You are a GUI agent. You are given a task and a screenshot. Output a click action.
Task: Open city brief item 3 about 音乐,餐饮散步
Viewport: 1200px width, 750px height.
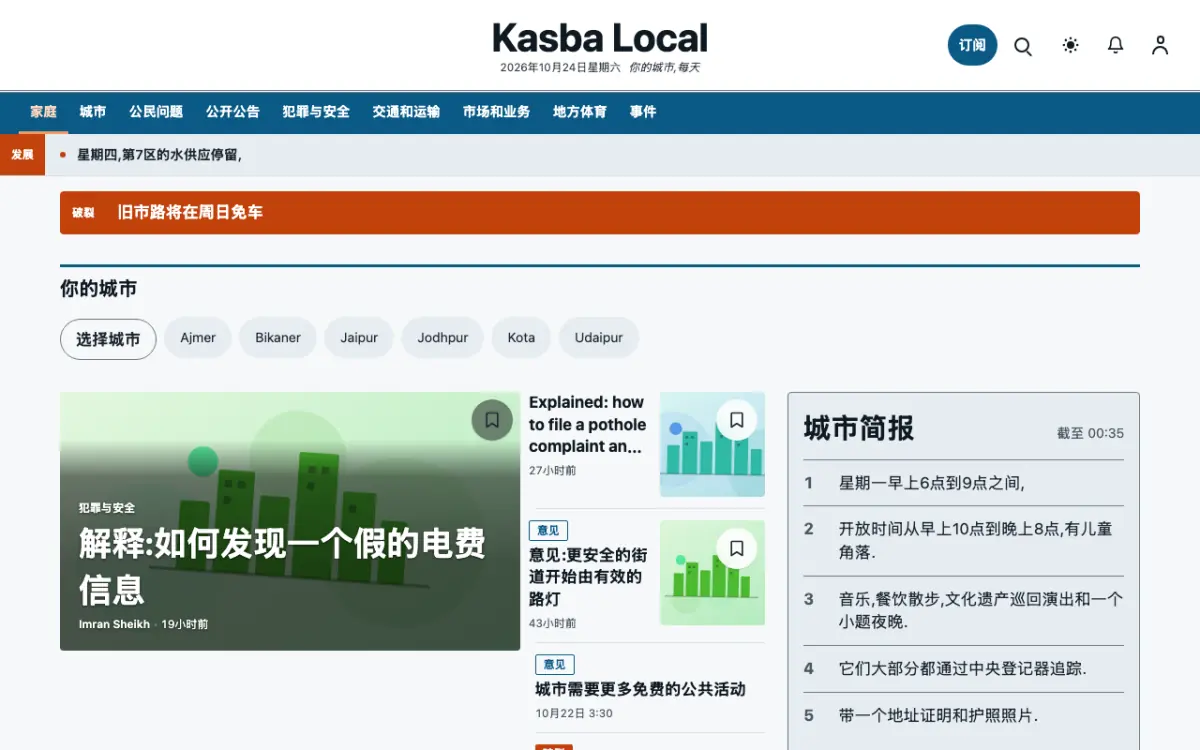(964, 611)
